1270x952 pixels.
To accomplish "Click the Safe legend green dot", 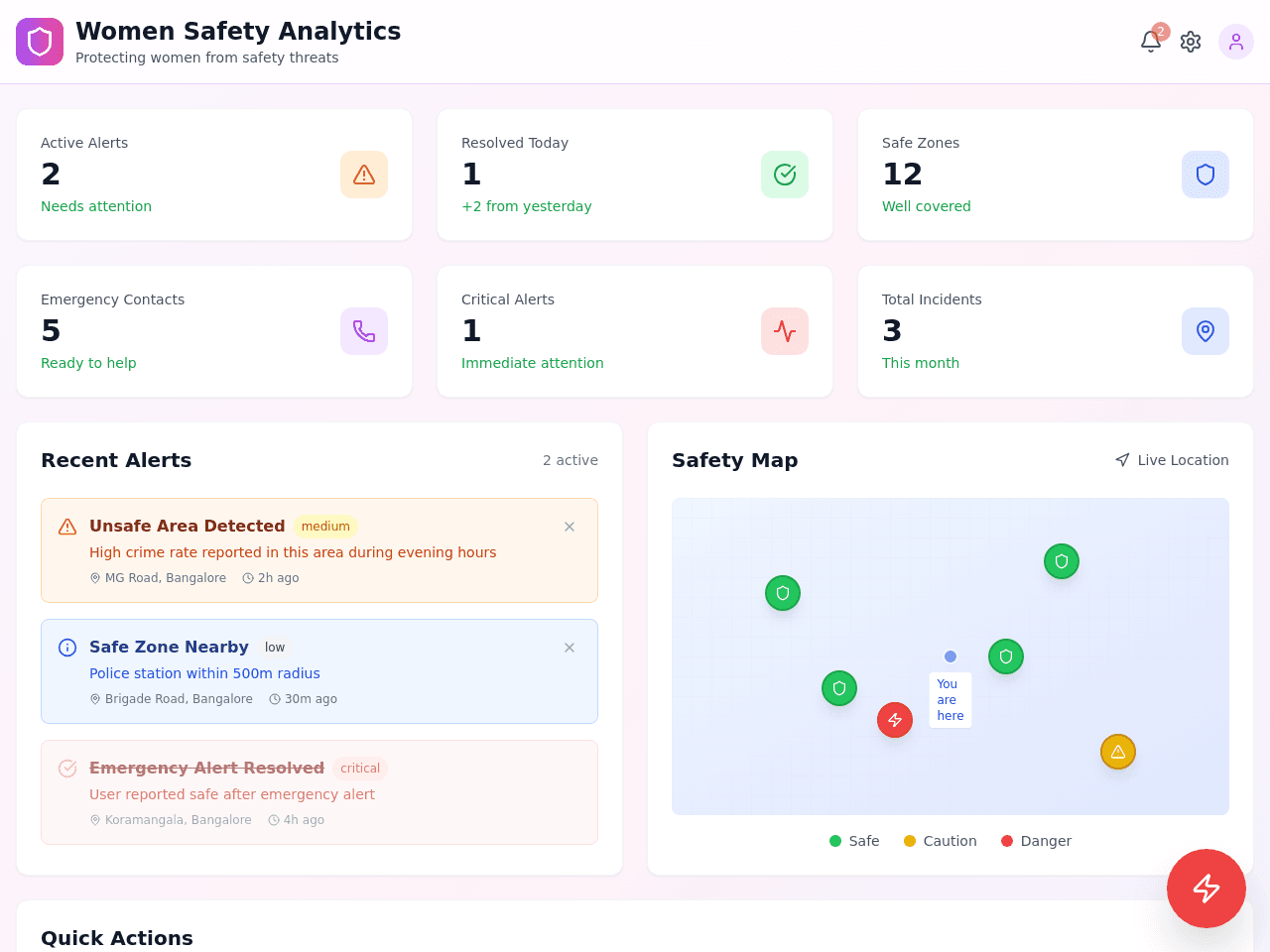I will click(x=835, y=841).
